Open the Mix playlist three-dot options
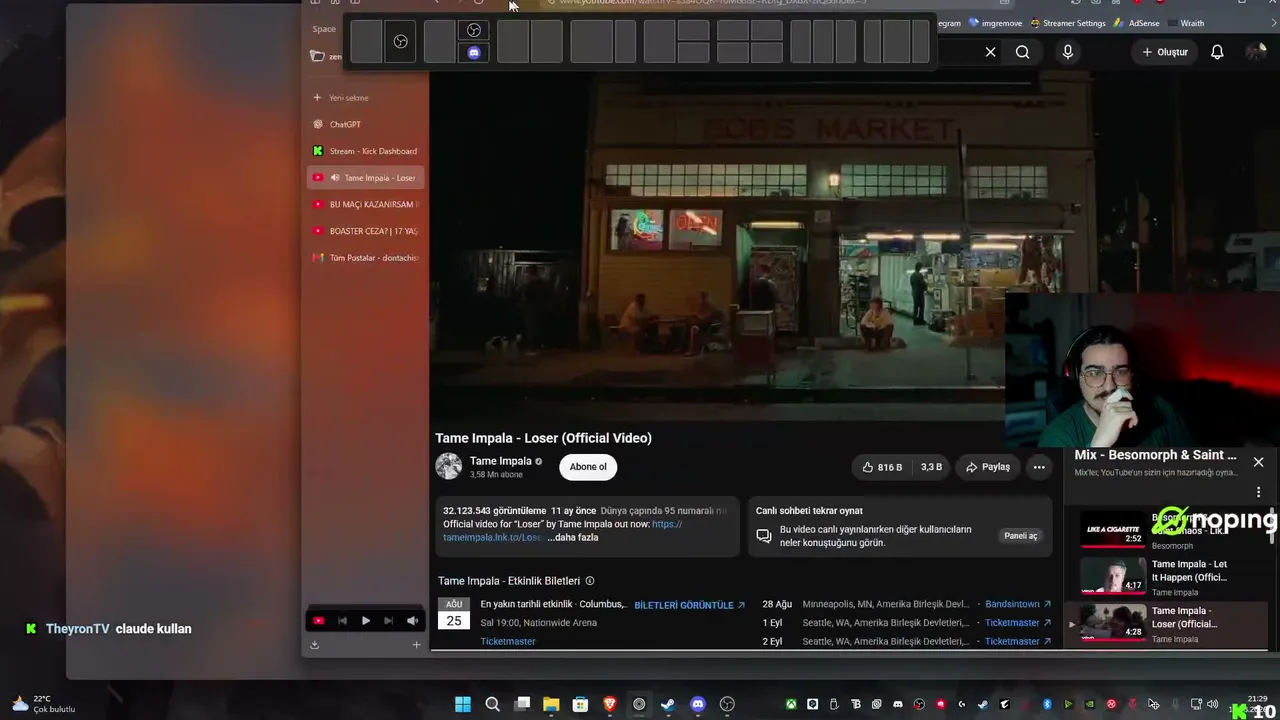The width and height of the screenshot is (1280, 720). click(1258, 492)
